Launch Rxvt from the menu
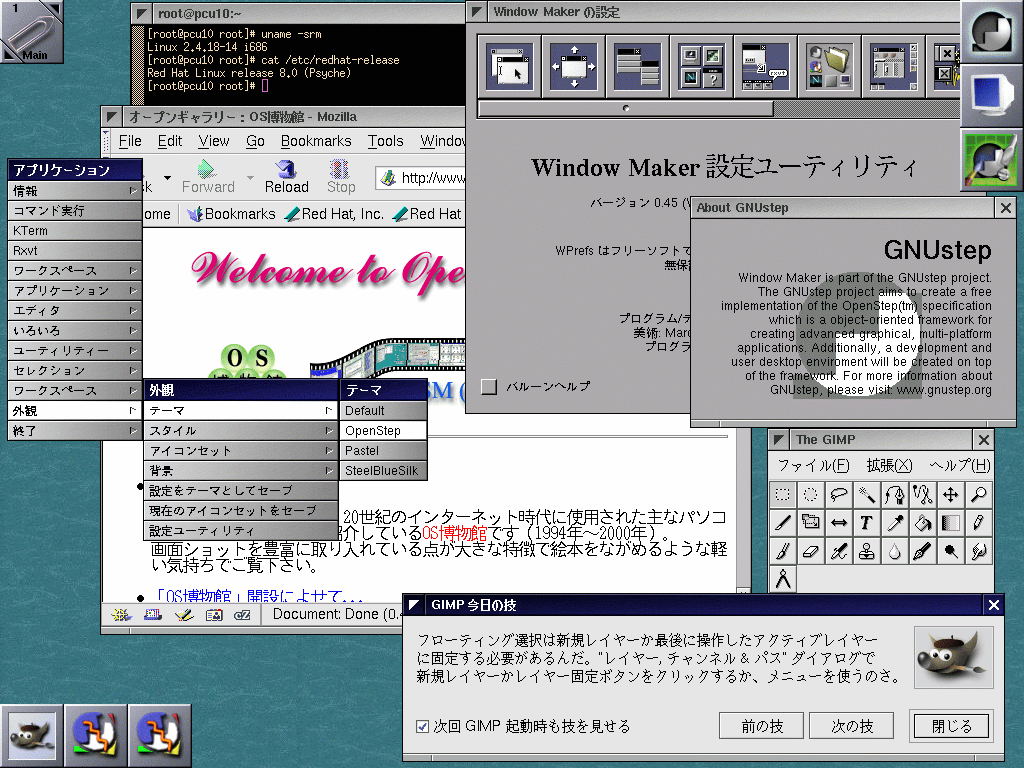Viewport: 1024px width, 768px height. pyautogui.click(x=74, y=251)
